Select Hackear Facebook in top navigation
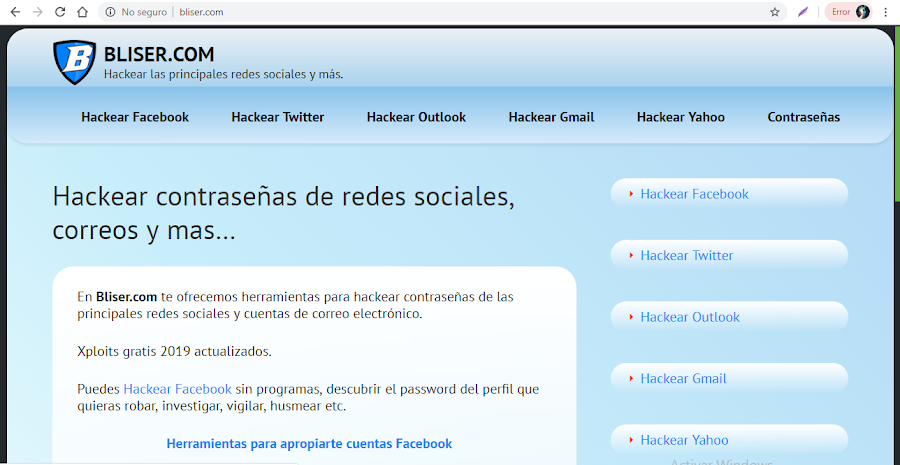The image size is (900, 465). [x=135, y=117]
